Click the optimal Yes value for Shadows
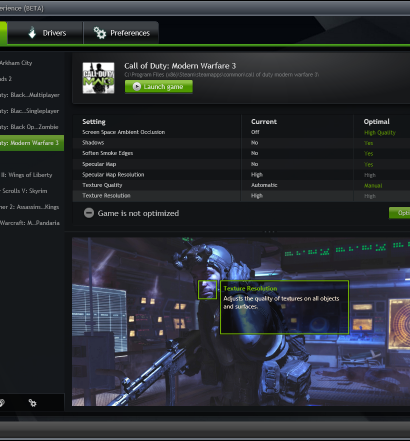This screenshot has height=441, width=410. tap(368, 143)
